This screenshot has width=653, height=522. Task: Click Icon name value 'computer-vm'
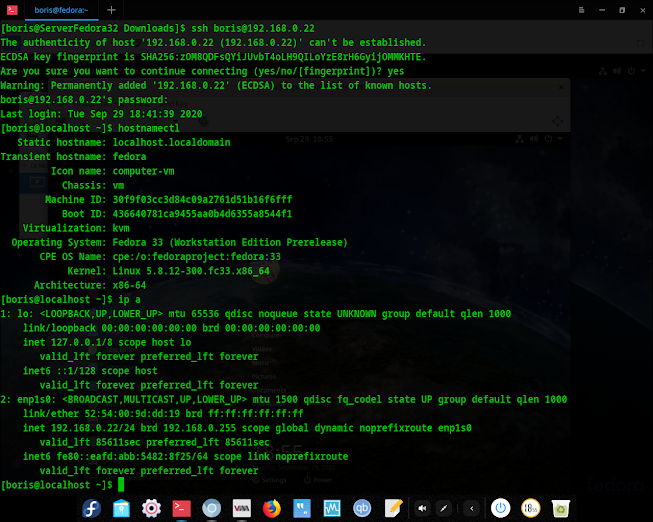pos(143,171)
